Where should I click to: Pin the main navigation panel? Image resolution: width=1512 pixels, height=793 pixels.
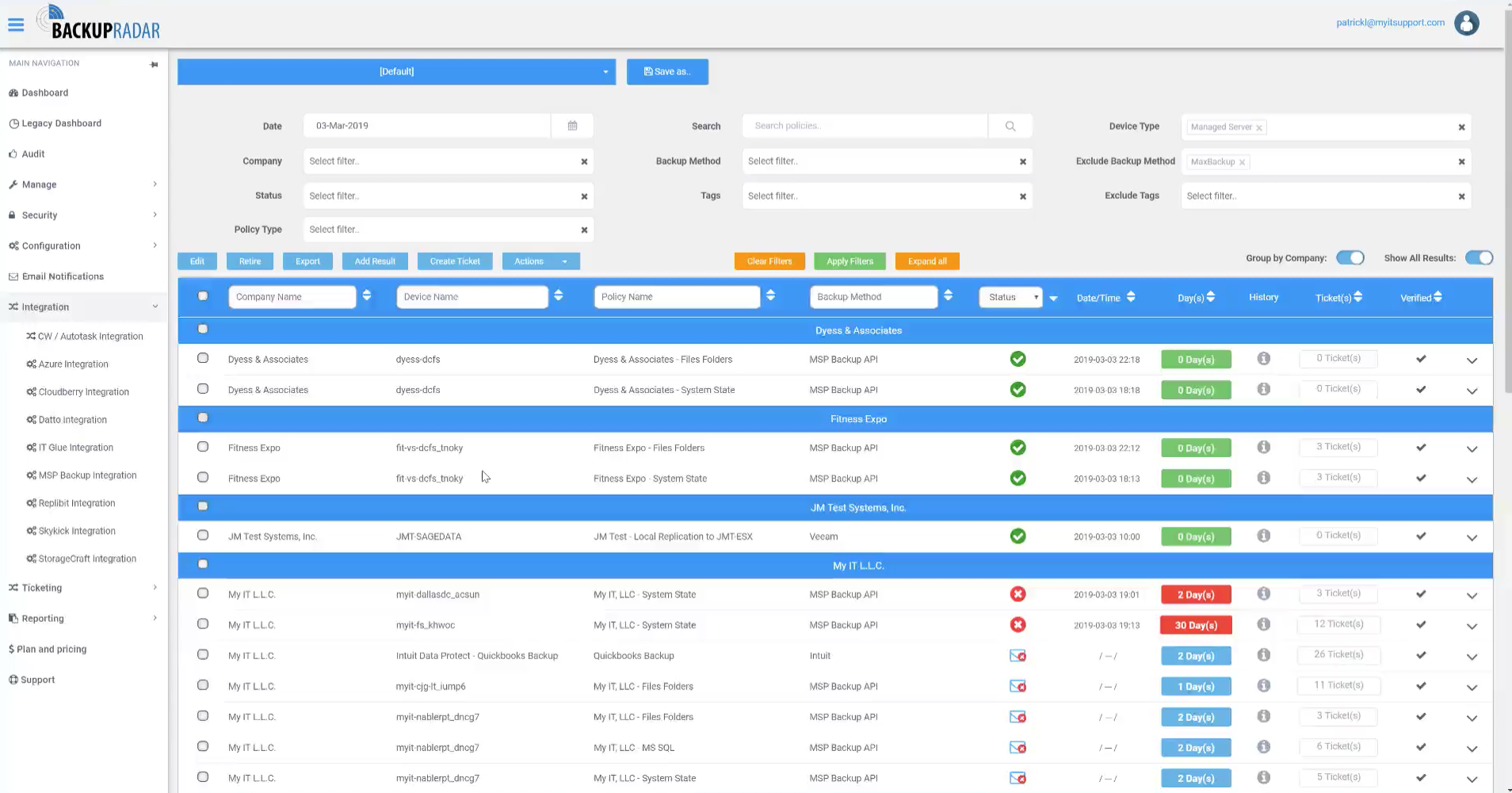154,64
